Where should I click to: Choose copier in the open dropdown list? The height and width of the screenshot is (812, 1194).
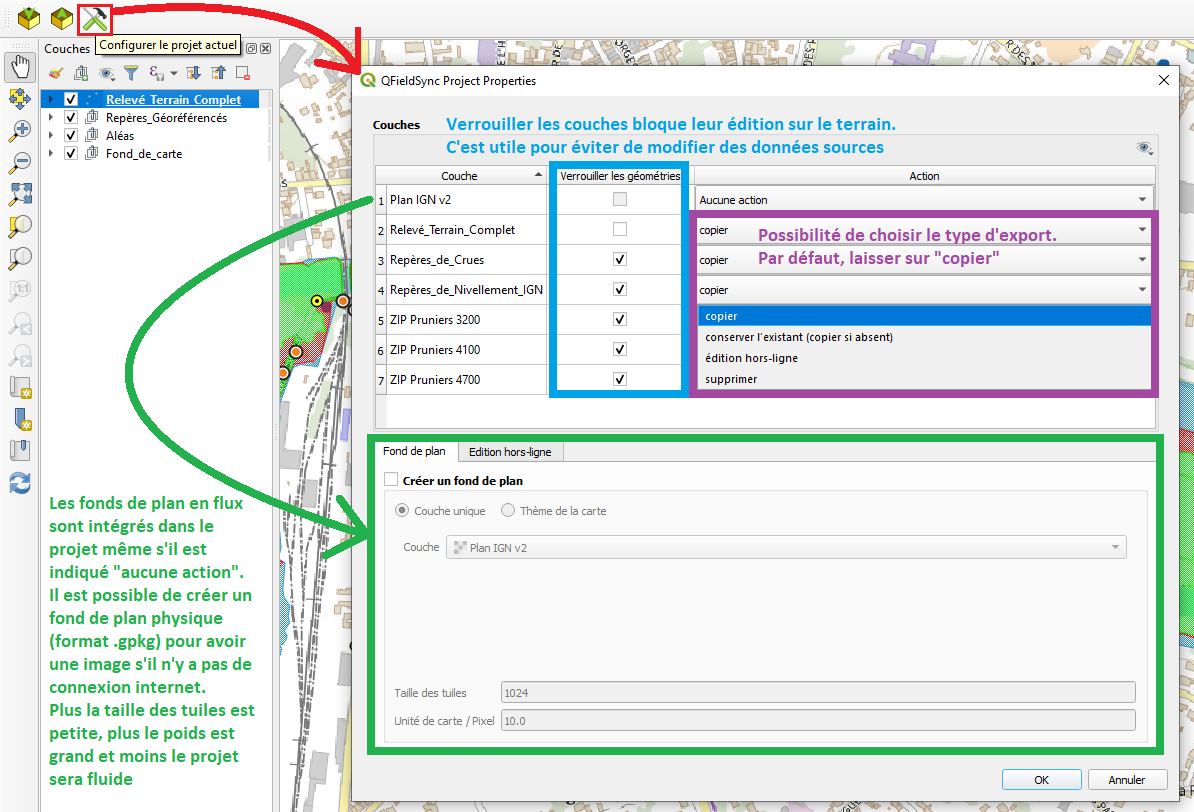[924, 316]
